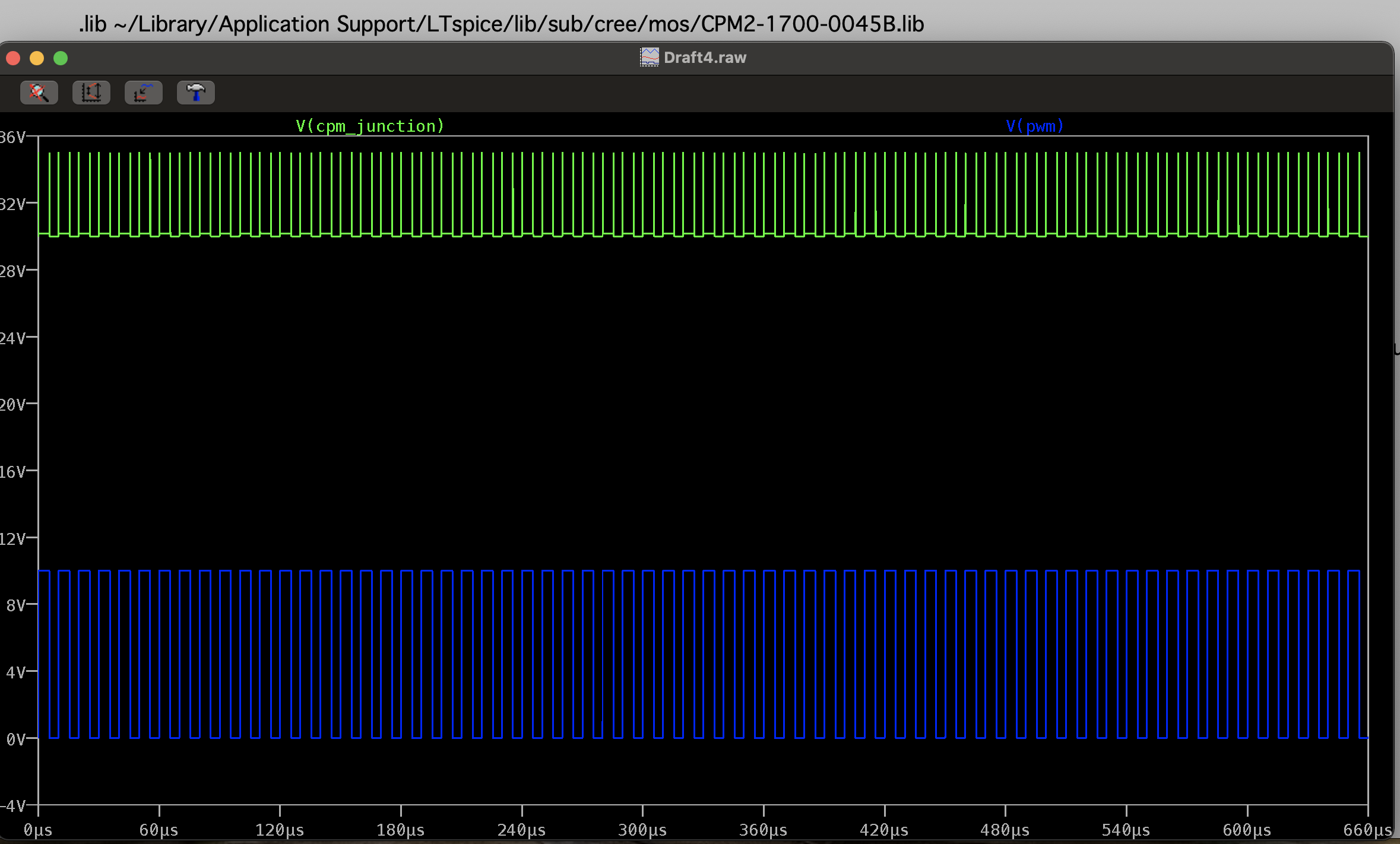Click the 600µs time axis label
This screenshot has width=1400, height=844.
[x=1247, y=830]
